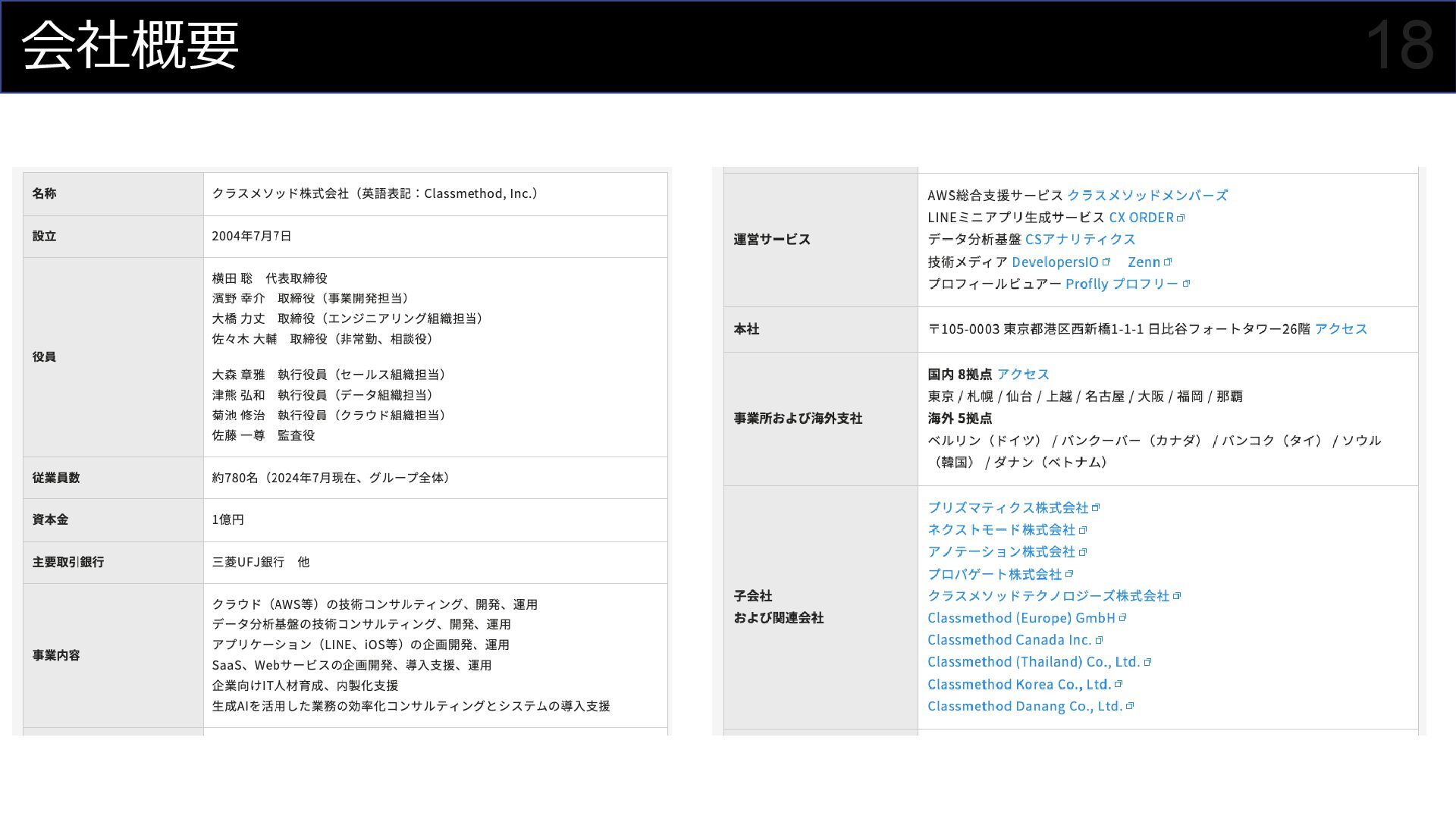Open Classmethod Canada Inc. link
The height and width of the screenshot is (819, 1456).
click(x=1009, y=640)
